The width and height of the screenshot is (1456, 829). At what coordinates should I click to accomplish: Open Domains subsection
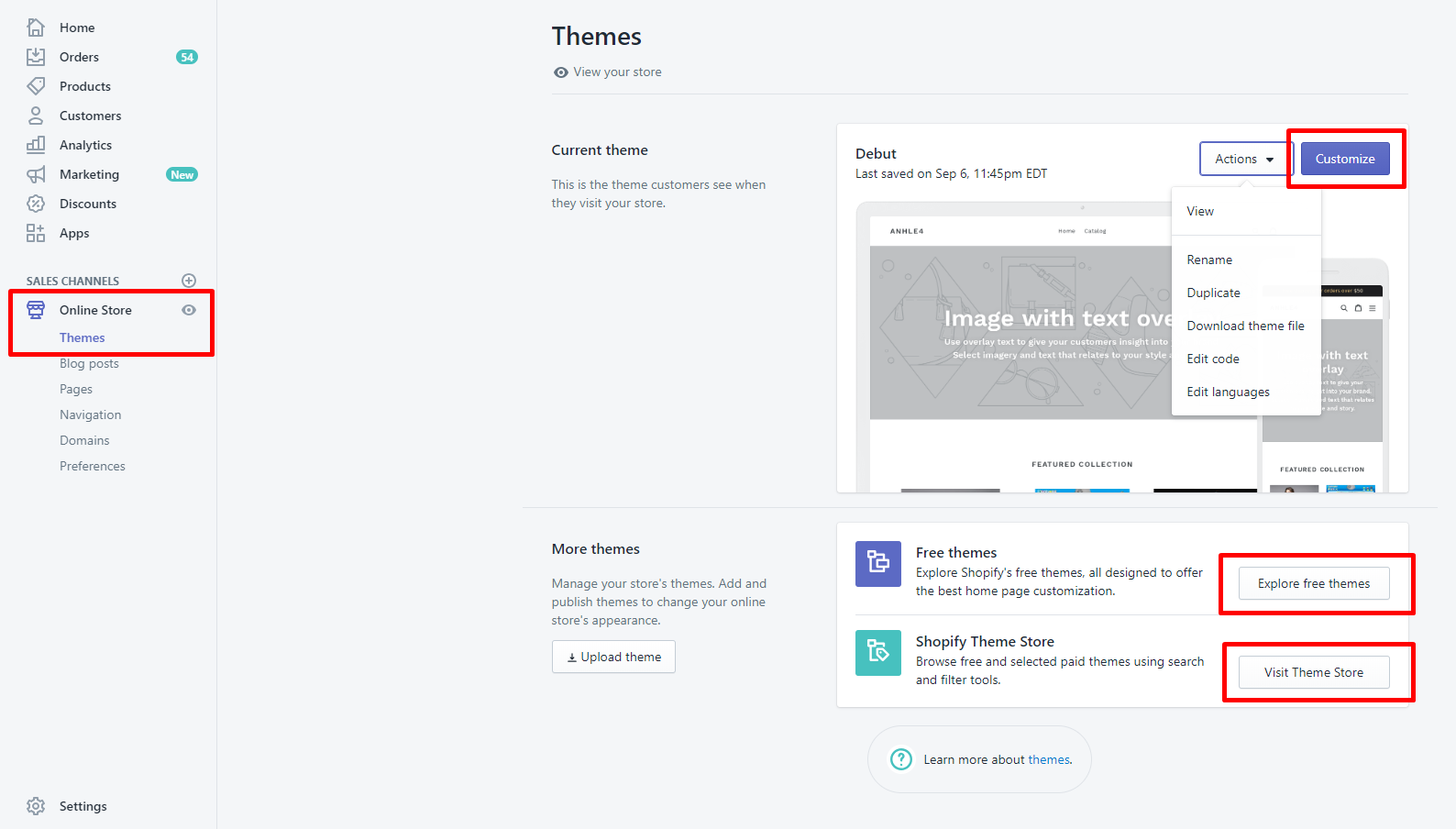(84, 440)
